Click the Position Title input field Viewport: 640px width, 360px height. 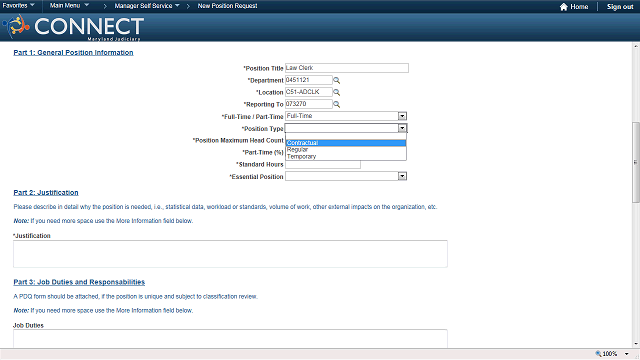(x=347, y=68)
